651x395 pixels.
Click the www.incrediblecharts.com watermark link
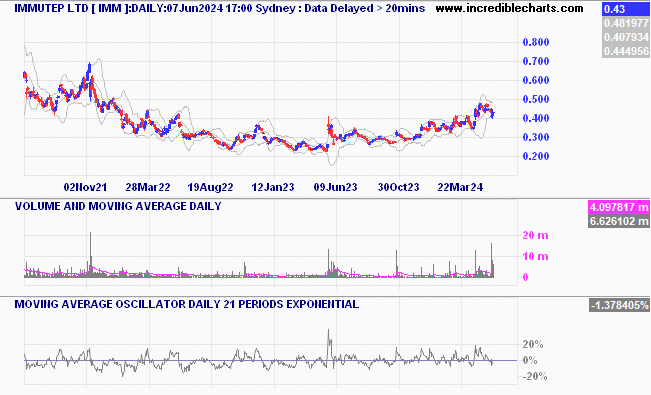509,8
